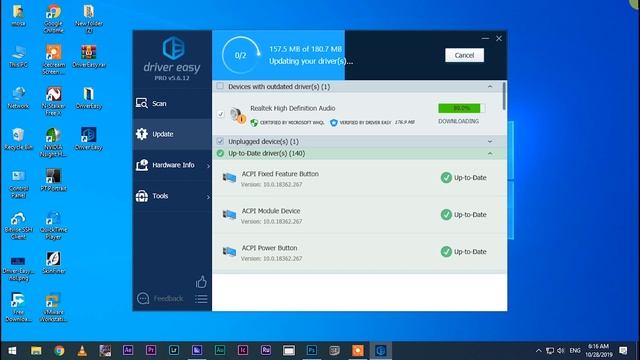Click the driver list scrollbar
The image size is (640, 360).
coord(504,96)
